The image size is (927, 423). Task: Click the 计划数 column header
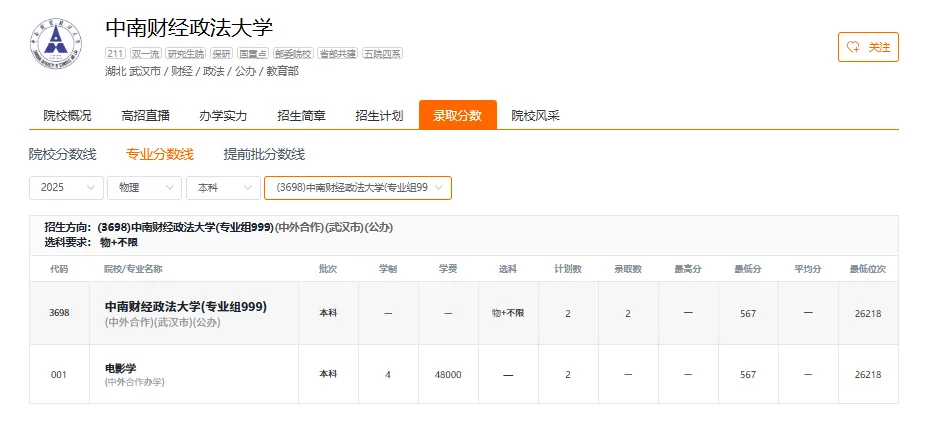click(568, 269)
